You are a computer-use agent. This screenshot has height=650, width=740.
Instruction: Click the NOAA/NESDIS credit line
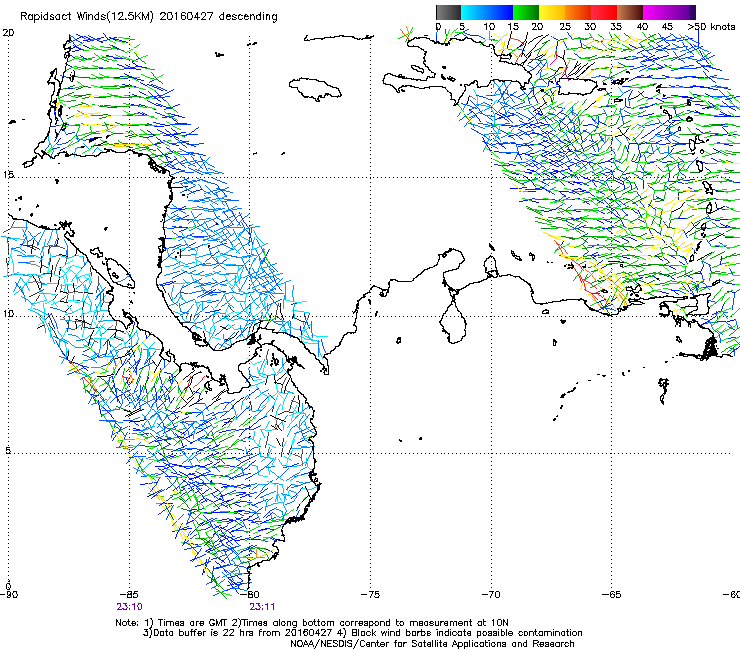click(432, 644)
